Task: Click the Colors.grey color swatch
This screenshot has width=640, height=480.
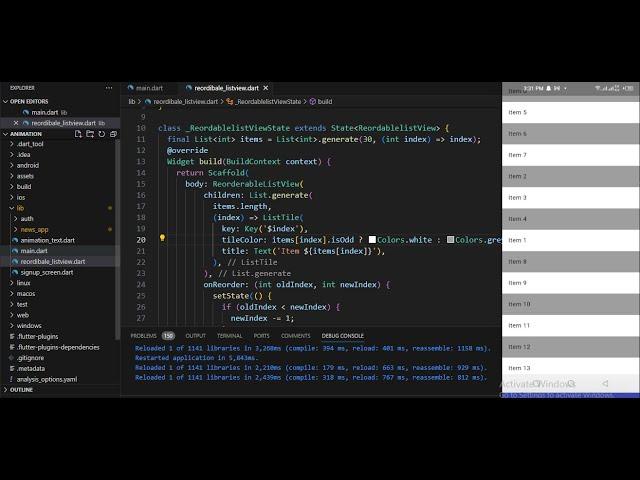Action: point(450,240)
